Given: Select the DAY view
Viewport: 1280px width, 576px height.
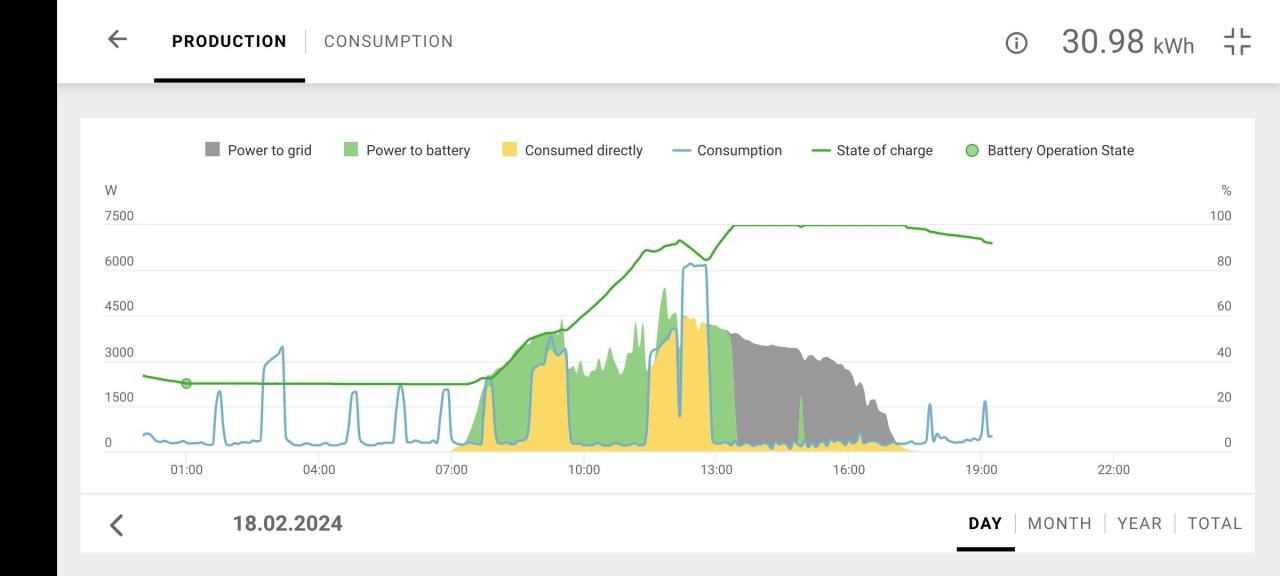Looking at the screenshot, I should coord(985,523).
